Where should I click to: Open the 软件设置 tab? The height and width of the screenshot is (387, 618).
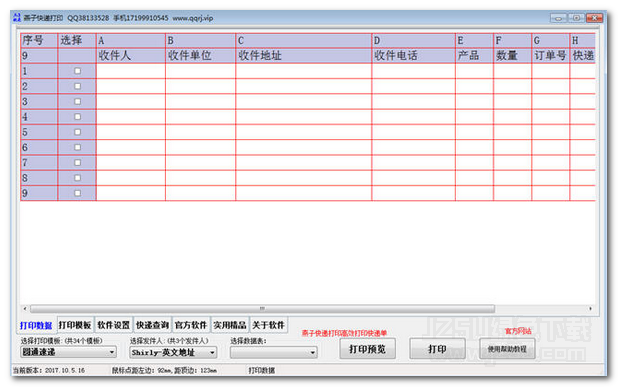point(114,325)
